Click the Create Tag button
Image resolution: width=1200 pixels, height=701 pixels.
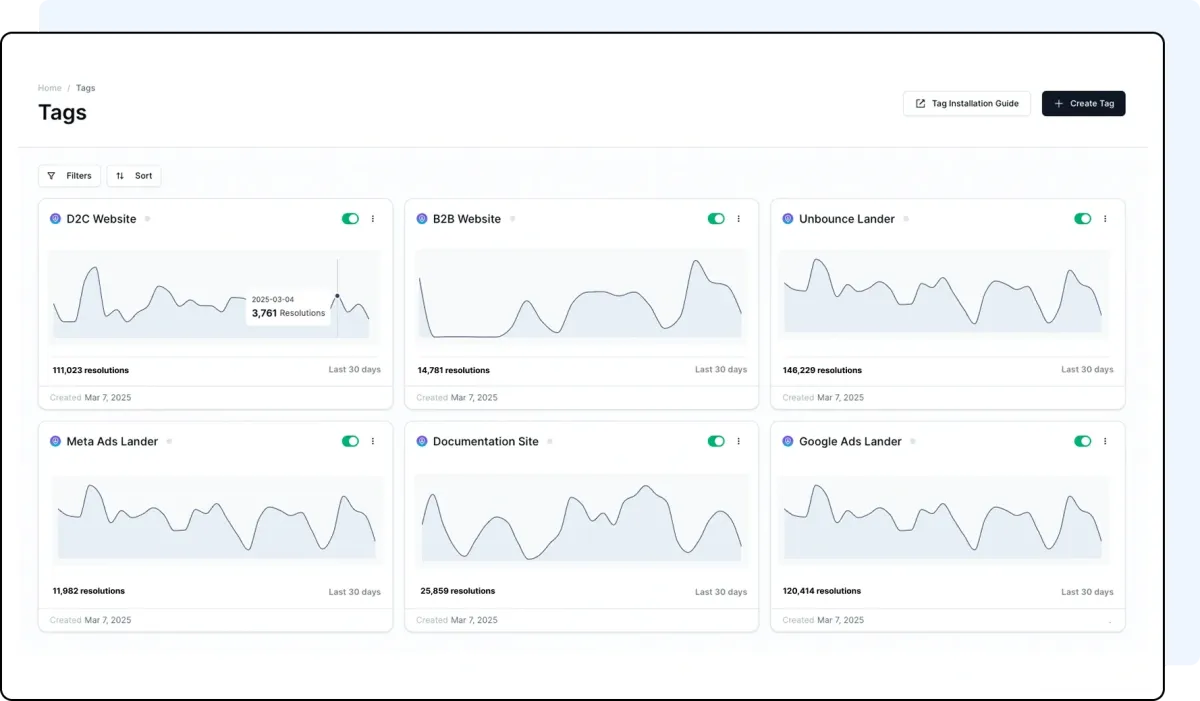tap(1083, 104)
